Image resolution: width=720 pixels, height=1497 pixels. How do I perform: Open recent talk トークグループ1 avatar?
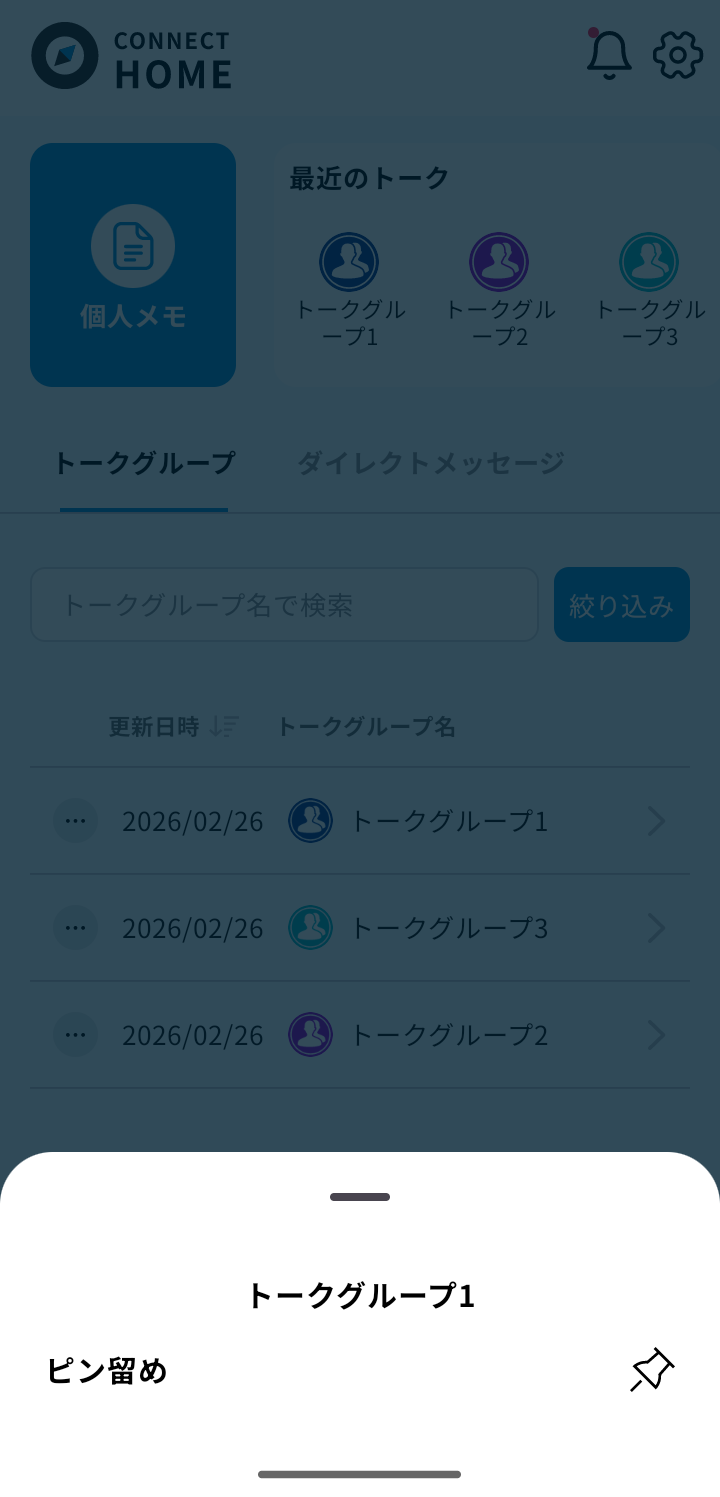tap(349, 262)
